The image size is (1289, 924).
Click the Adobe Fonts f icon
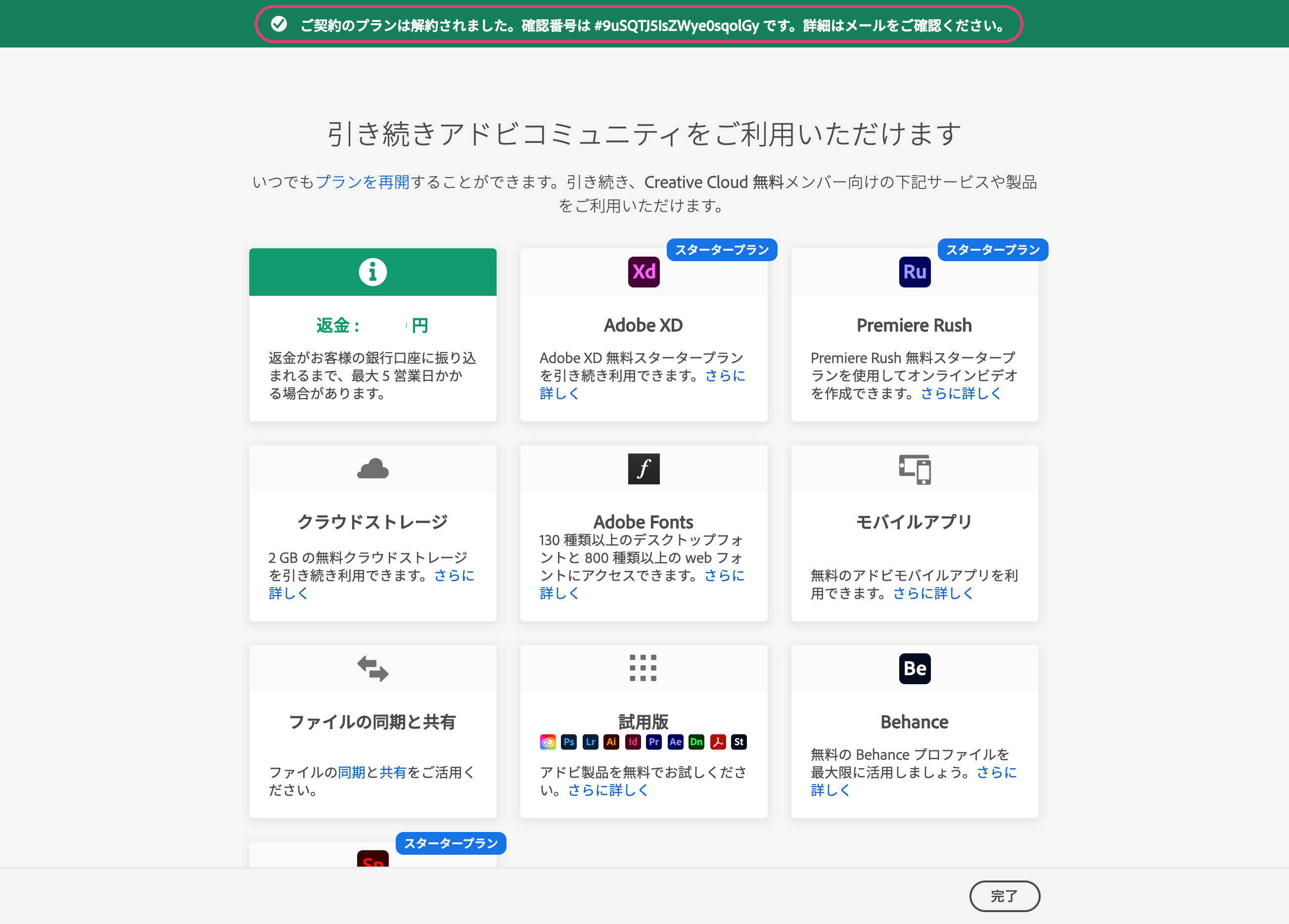tap(644, 469)
